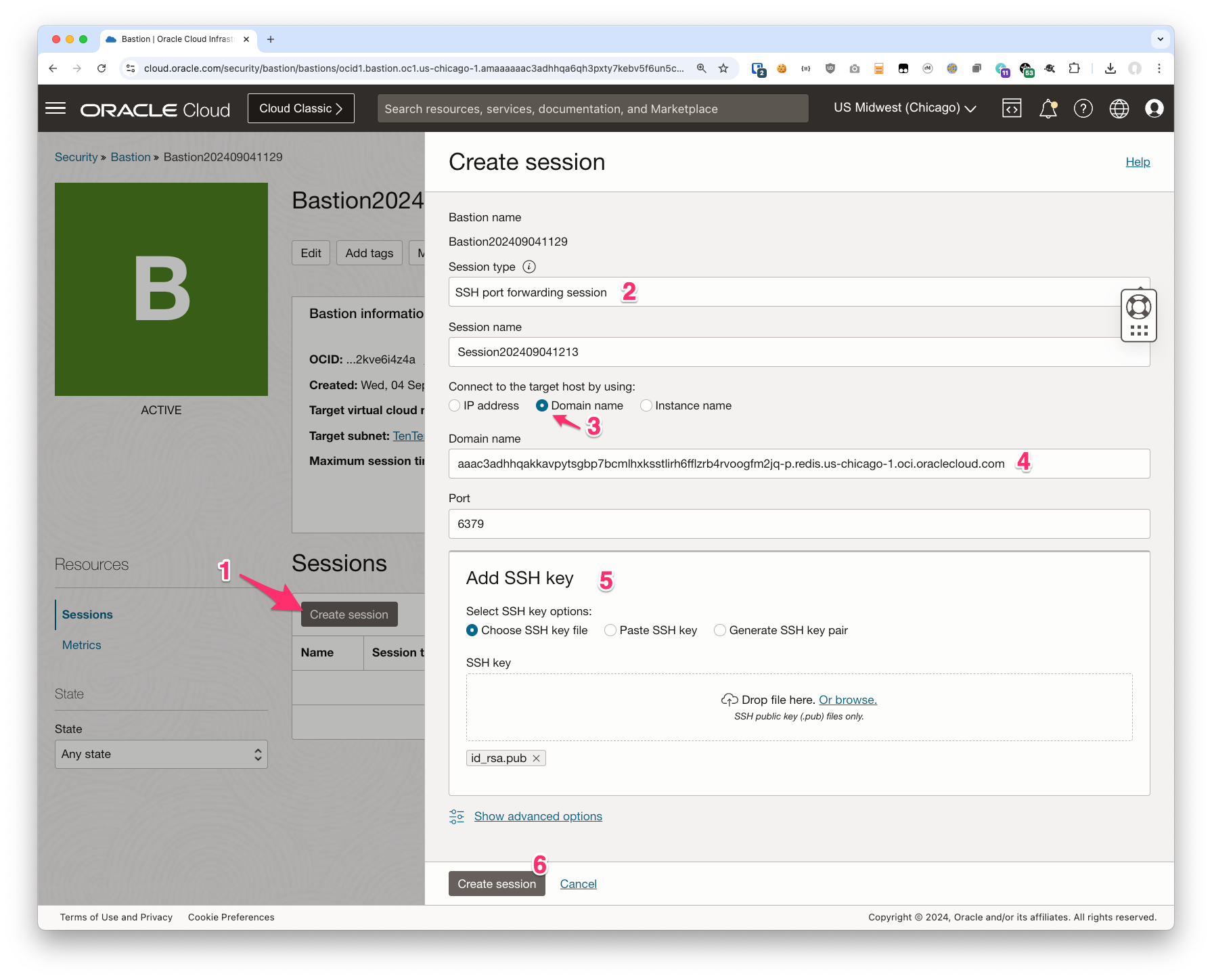Open the Metrics resource tab
Screen dimensions: 1212x980
coord(81,645)
